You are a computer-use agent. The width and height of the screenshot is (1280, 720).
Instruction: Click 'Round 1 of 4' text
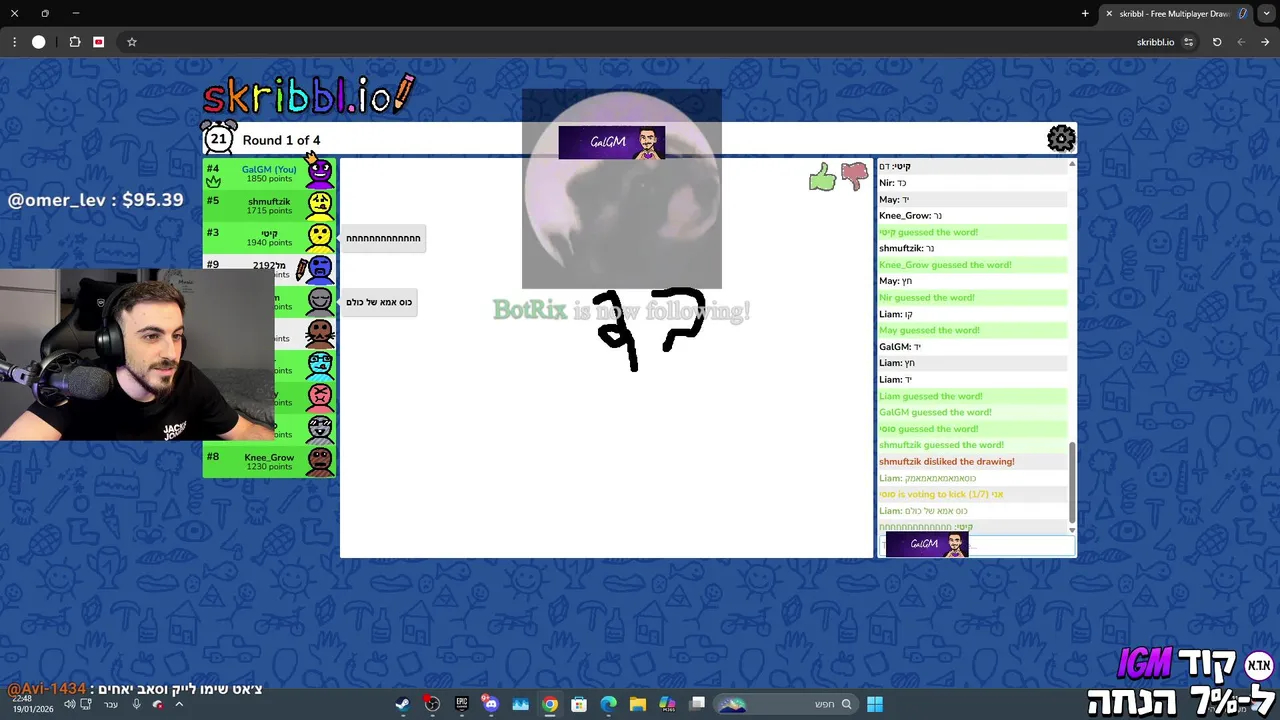pyautogui.click(x=281, y=140)
